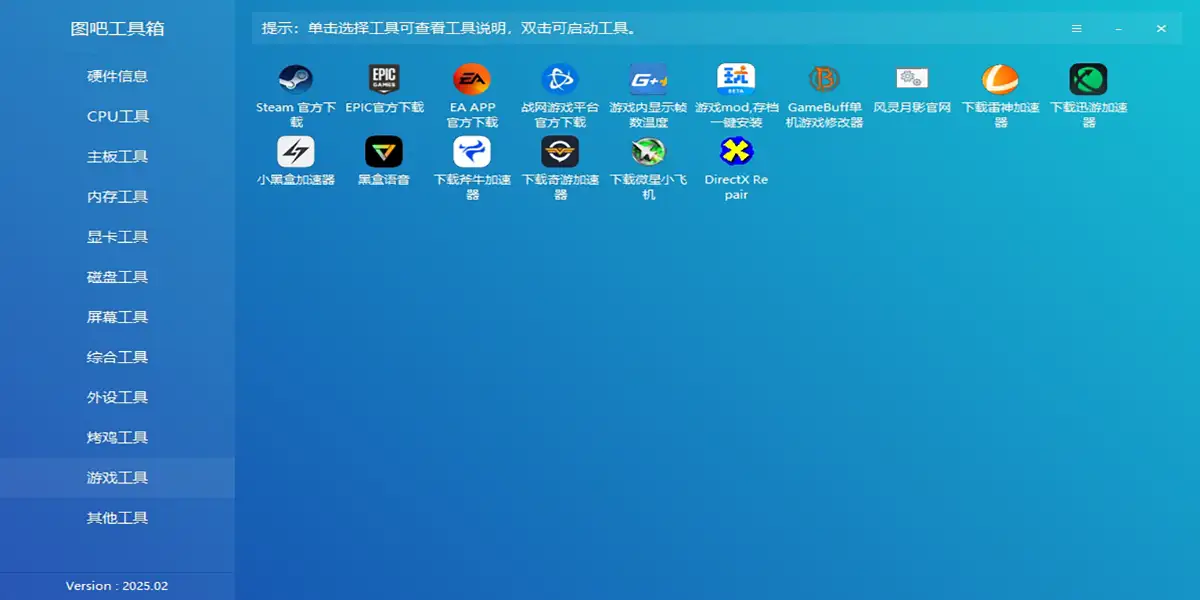The width and height of the screenshot is (1200, 600).
Task: Select the GameBuff单机游戏修改器 icon
Action: click(x=825, y=79)
